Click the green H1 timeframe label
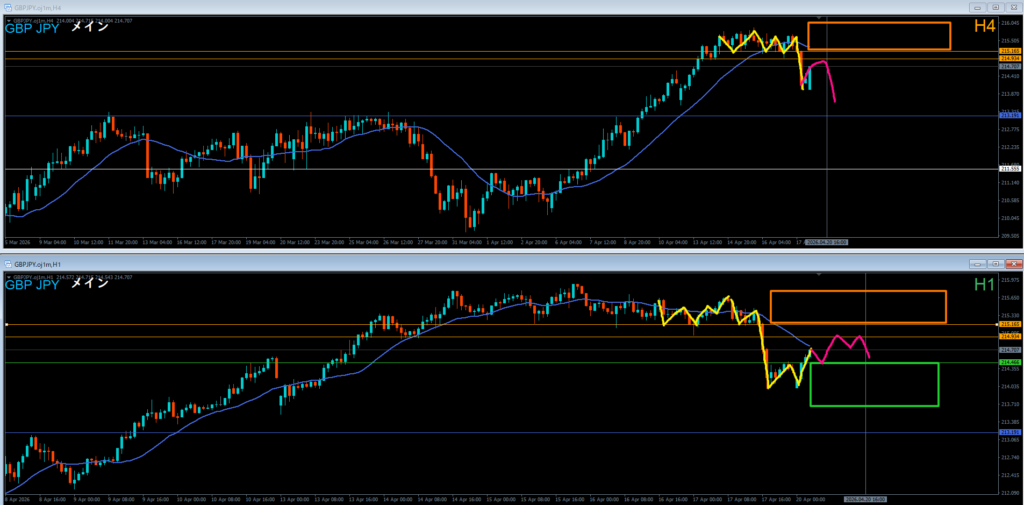 [984, 284]
